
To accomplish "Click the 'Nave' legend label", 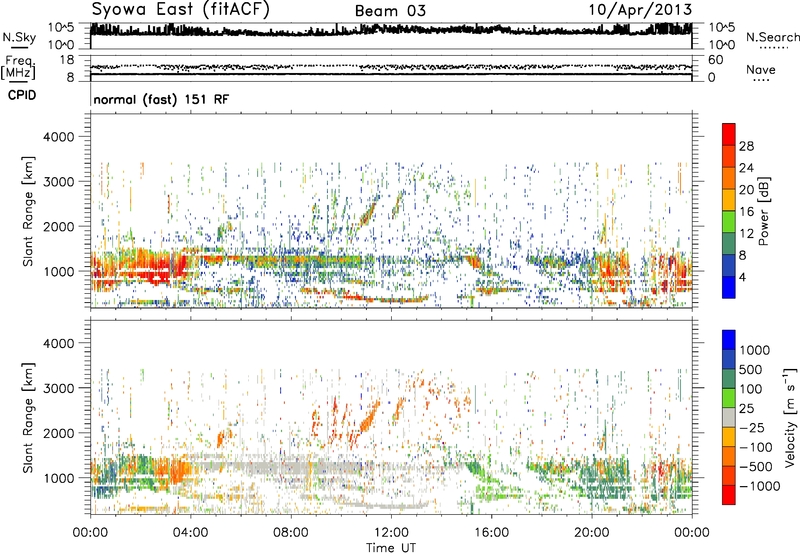I will click(x=760, y=70).
